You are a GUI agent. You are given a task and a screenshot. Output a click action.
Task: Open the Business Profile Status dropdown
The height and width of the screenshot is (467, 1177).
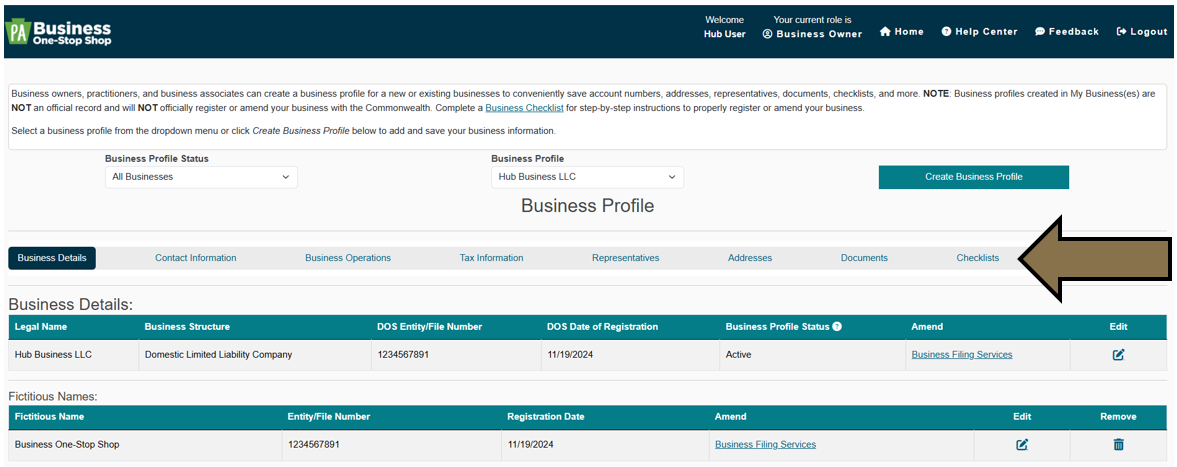pyautogui.click(x=201, y=177)
